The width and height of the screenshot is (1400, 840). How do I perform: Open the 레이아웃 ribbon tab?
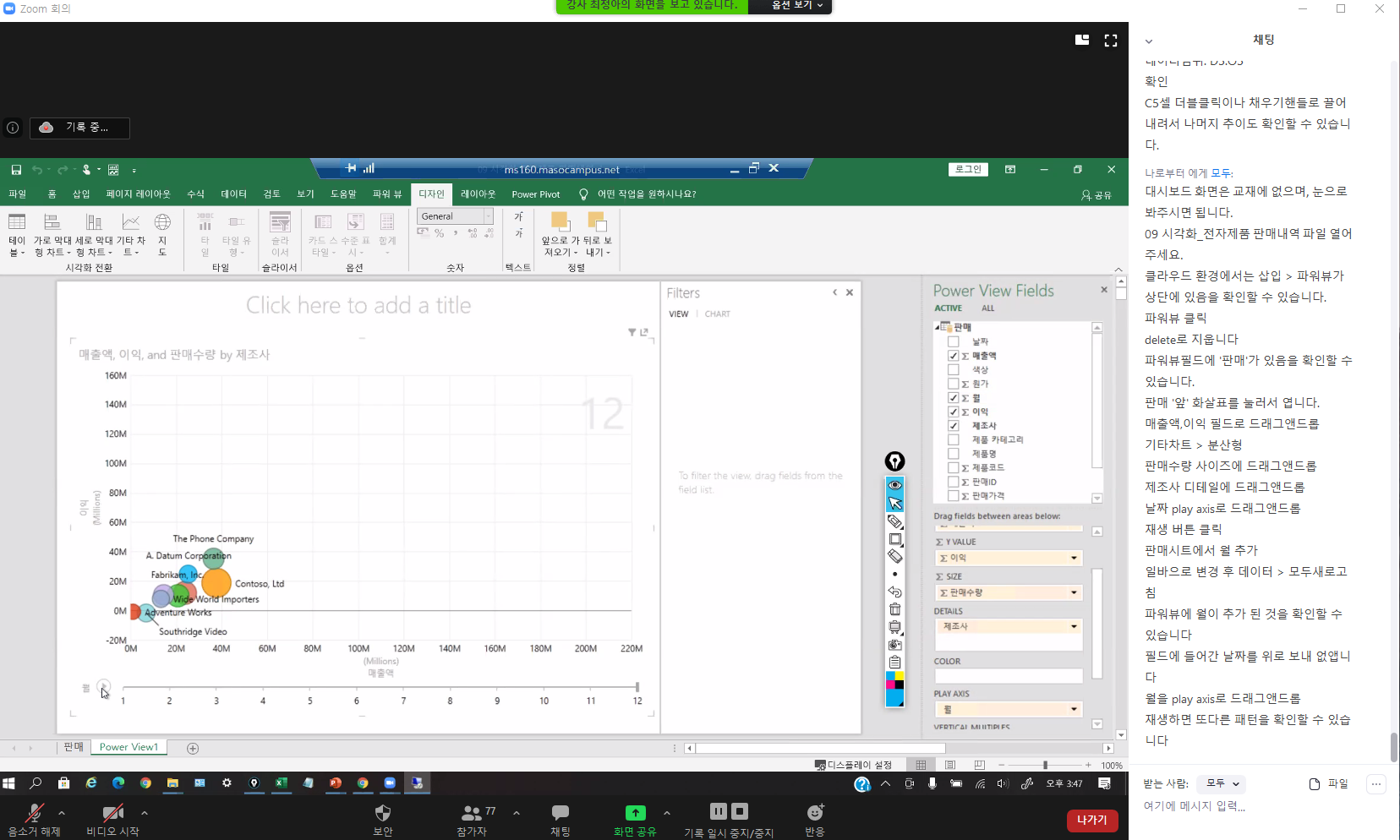tap(478, 194)
